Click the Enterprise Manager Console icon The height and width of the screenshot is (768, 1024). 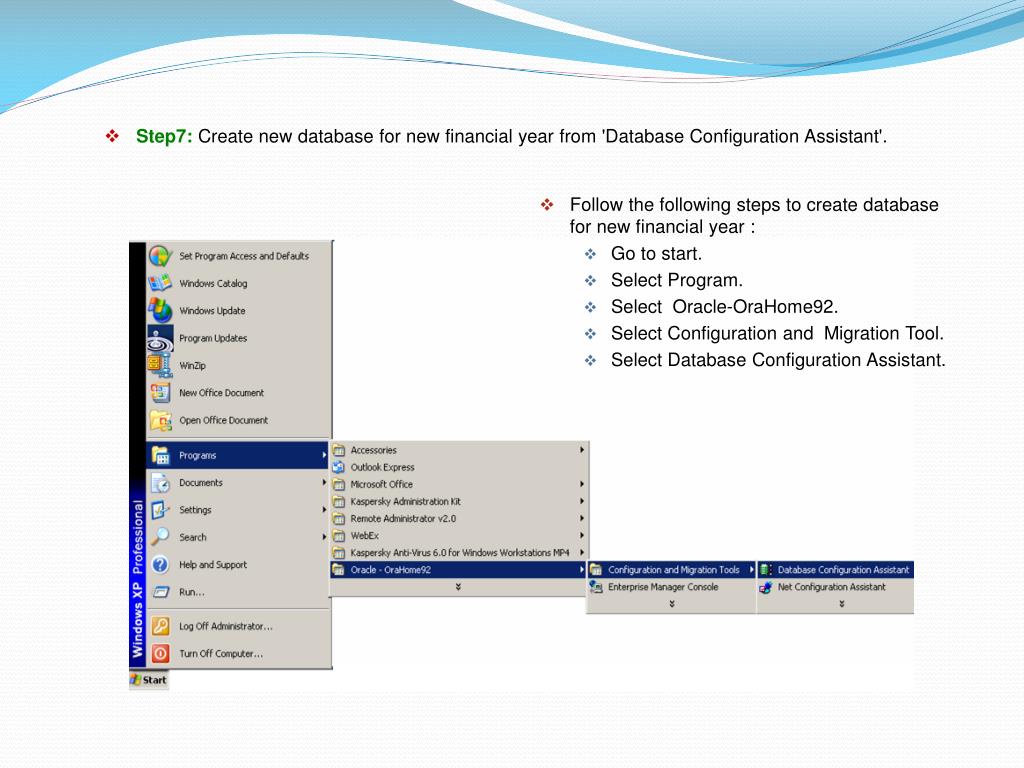pyautogui.click(x=596, y=587)
